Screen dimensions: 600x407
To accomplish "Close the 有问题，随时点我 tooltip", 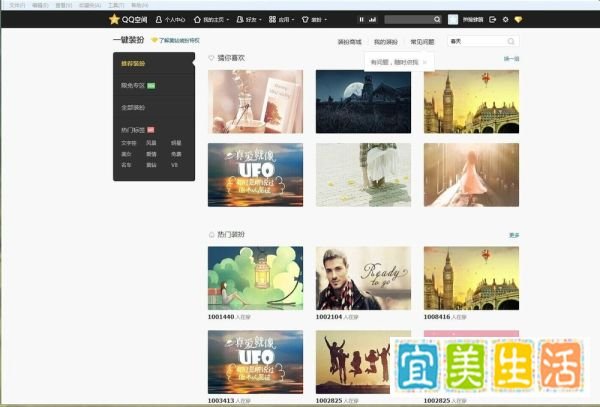I will [x=425, y=62].
